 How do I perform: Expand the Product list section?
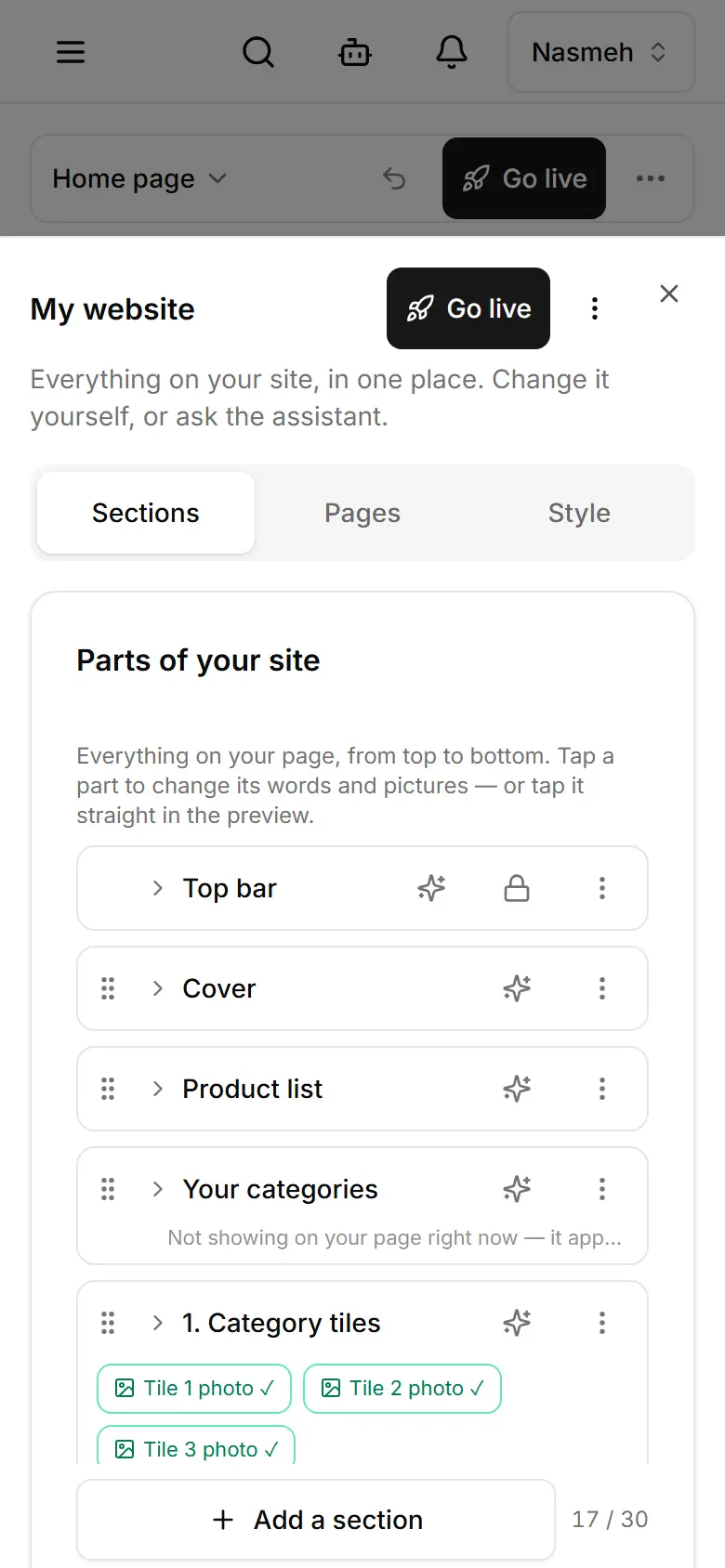tap(158, 1089)
